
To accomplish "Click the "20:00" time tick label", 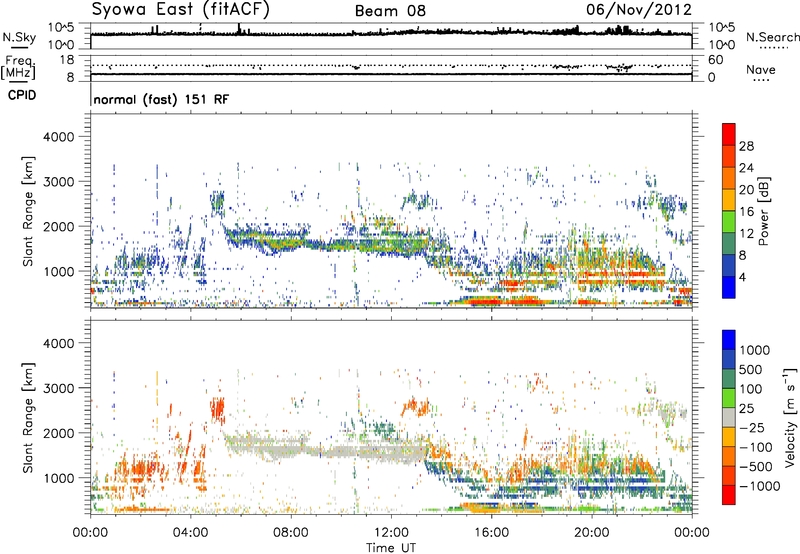I will (592, 533).
